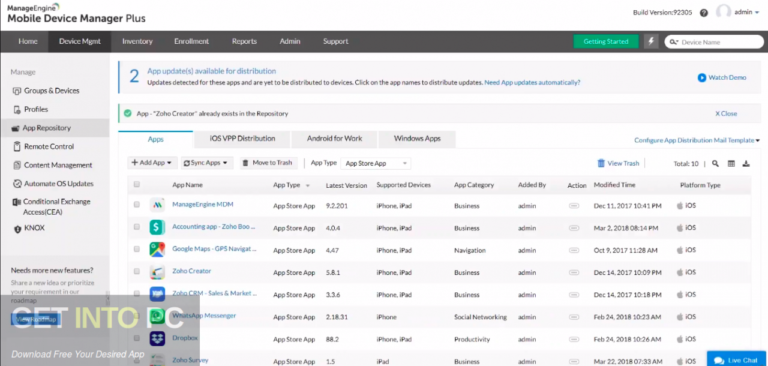Viewport: 768px width, 366px height.
Task: Click the export download icon
Action: [x=746, y=164]
